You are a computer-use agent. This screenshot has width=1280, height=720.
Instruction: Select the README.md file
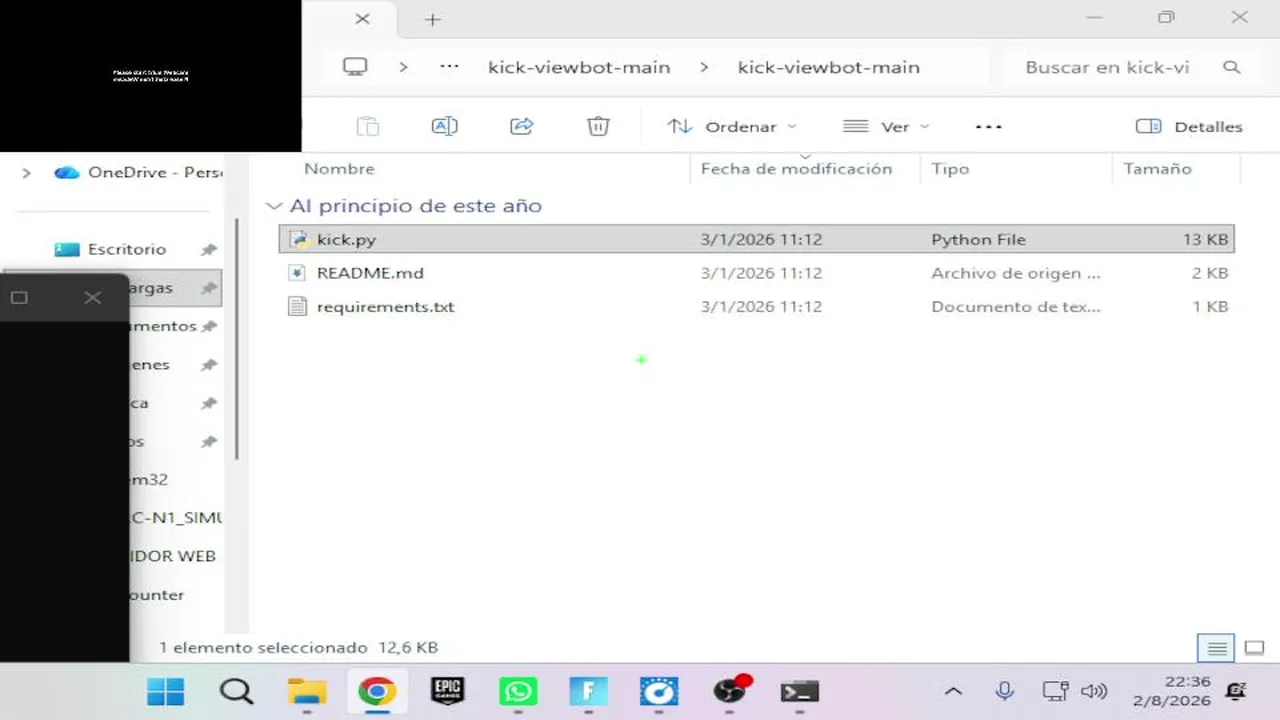[756, 273]
